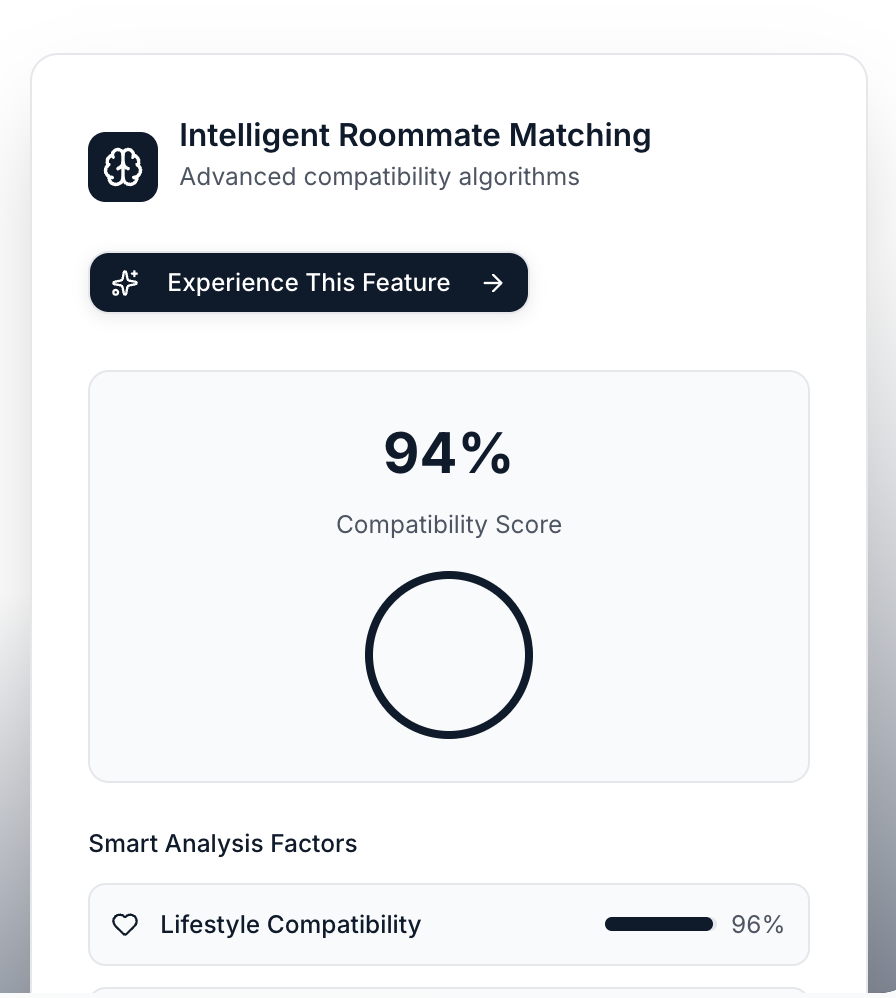This screenshot has width=896, height=998.
Task: Click the center of the score ring
Action: pos(448,655)
